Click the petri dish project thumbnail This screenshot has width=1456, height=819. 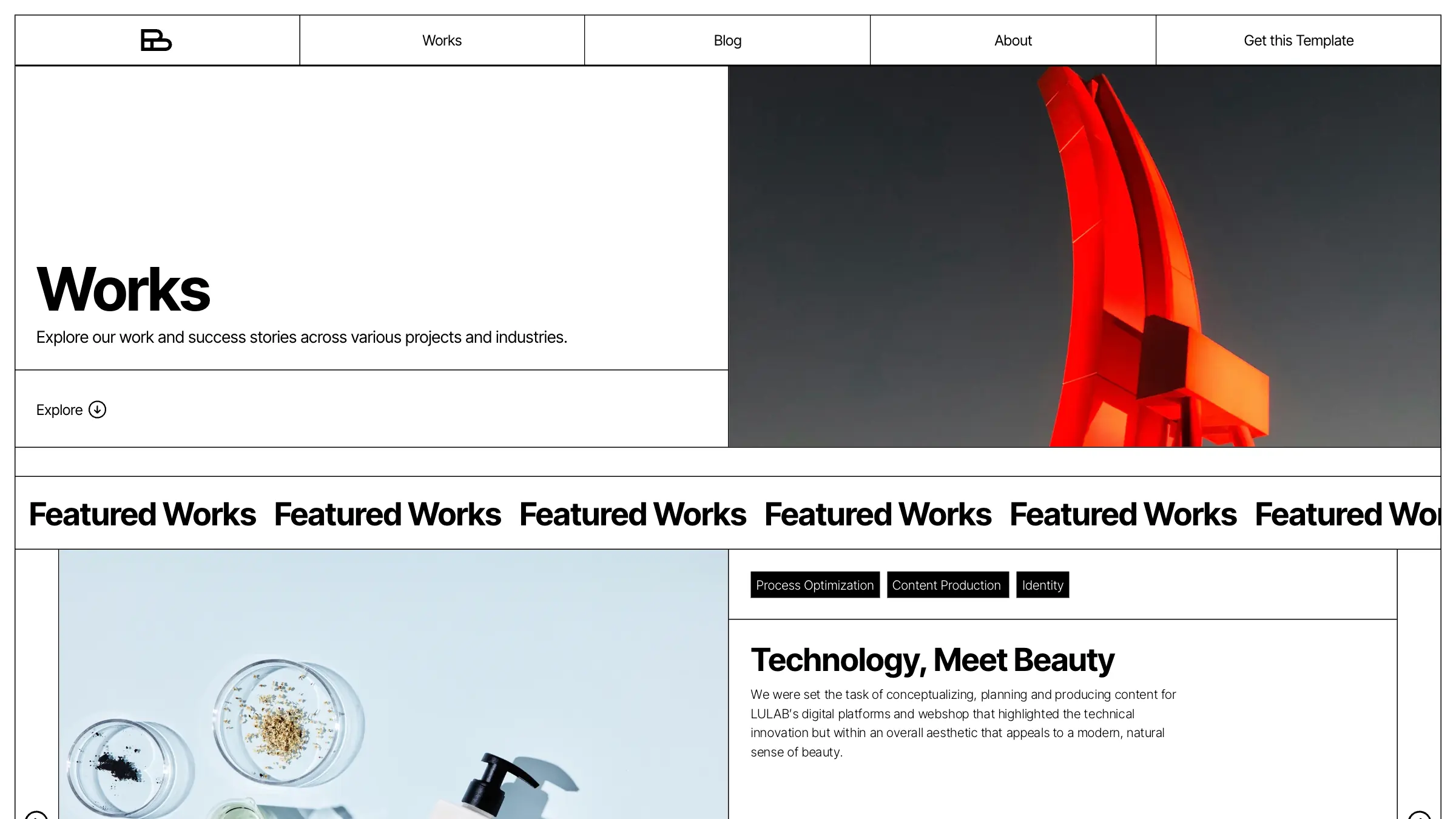pyautogui.click(x=393, y=684)
